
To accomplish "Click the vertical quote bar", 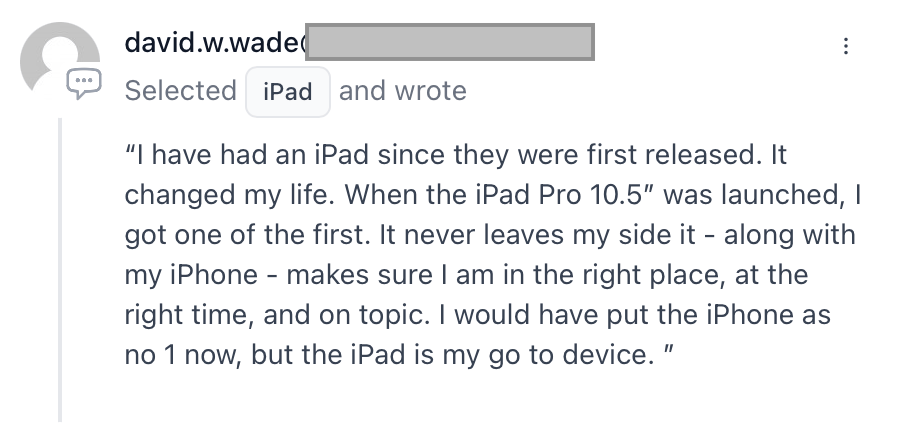I will (59, 270).
